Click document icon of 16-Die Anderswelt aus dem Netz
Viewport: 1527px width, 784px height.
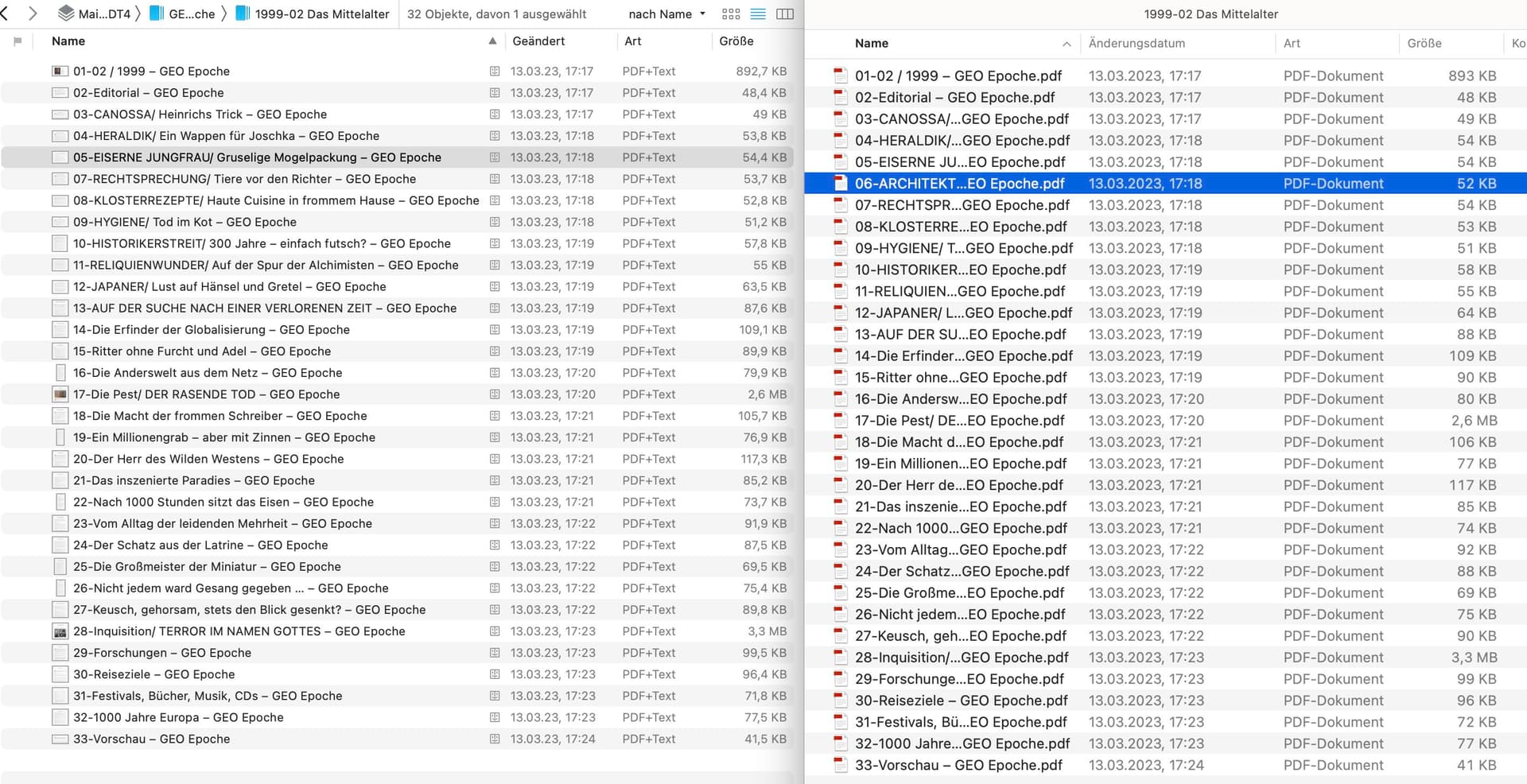coord(60,372)
